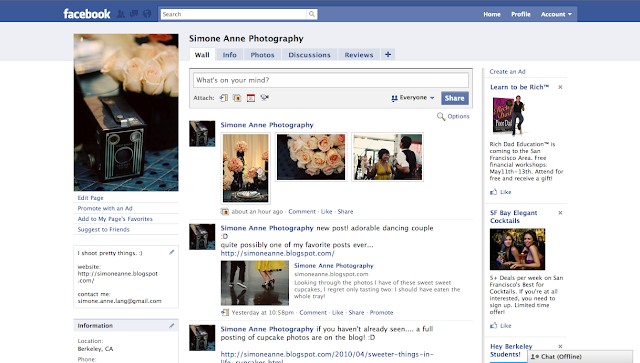
Task: Edit the 'I shoot pretty things' box pencil
Action: tap(171, 252)
